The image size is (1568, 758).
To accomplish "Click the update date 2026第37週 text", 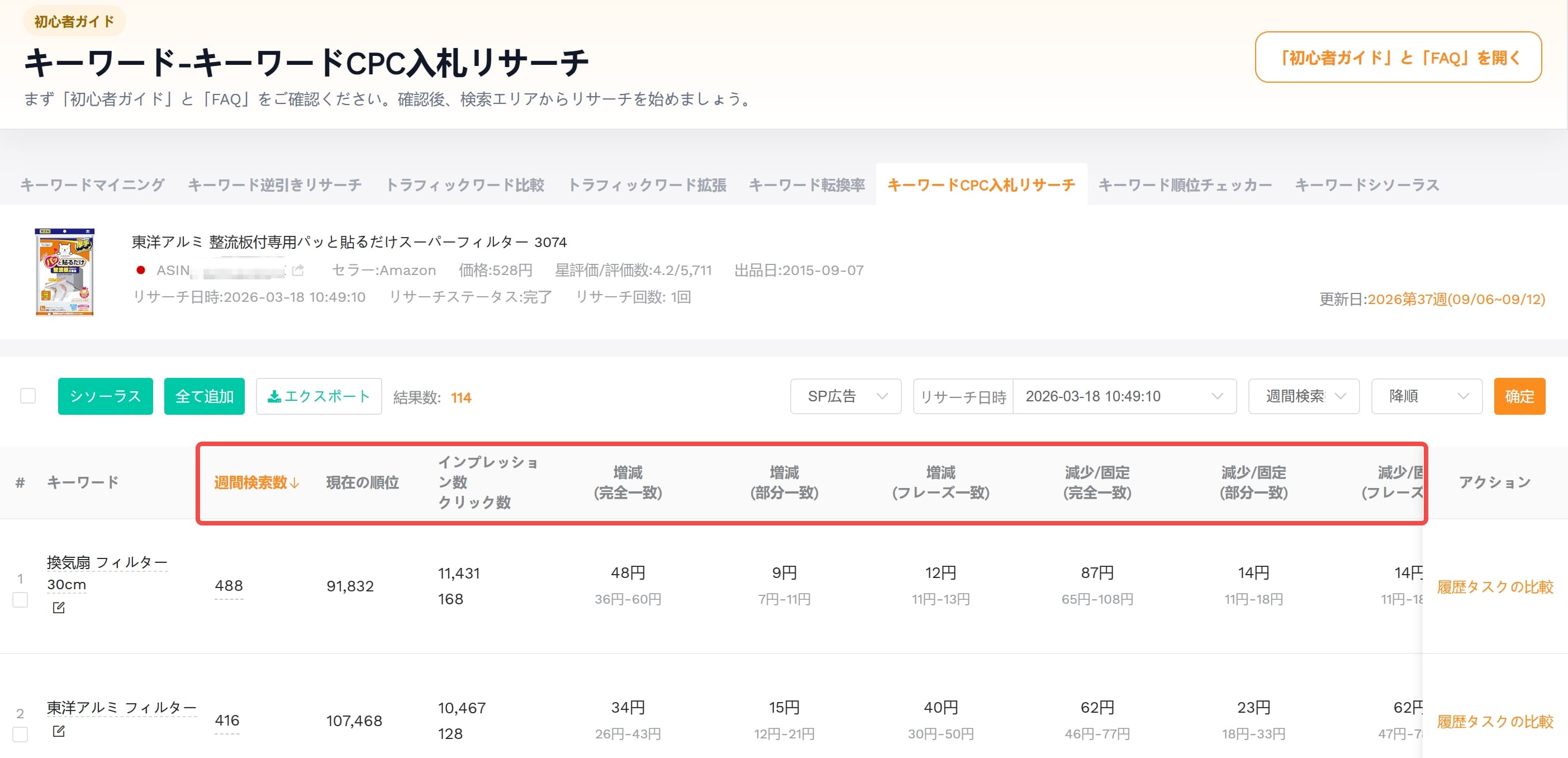I will [1456, 299].
